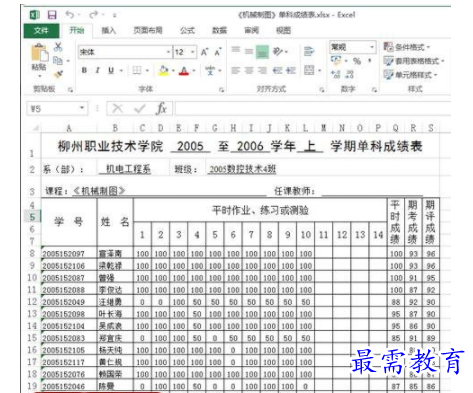Apply the red font color A
The width and height of the screenshot is (473, 393).
tap(184, 70)
